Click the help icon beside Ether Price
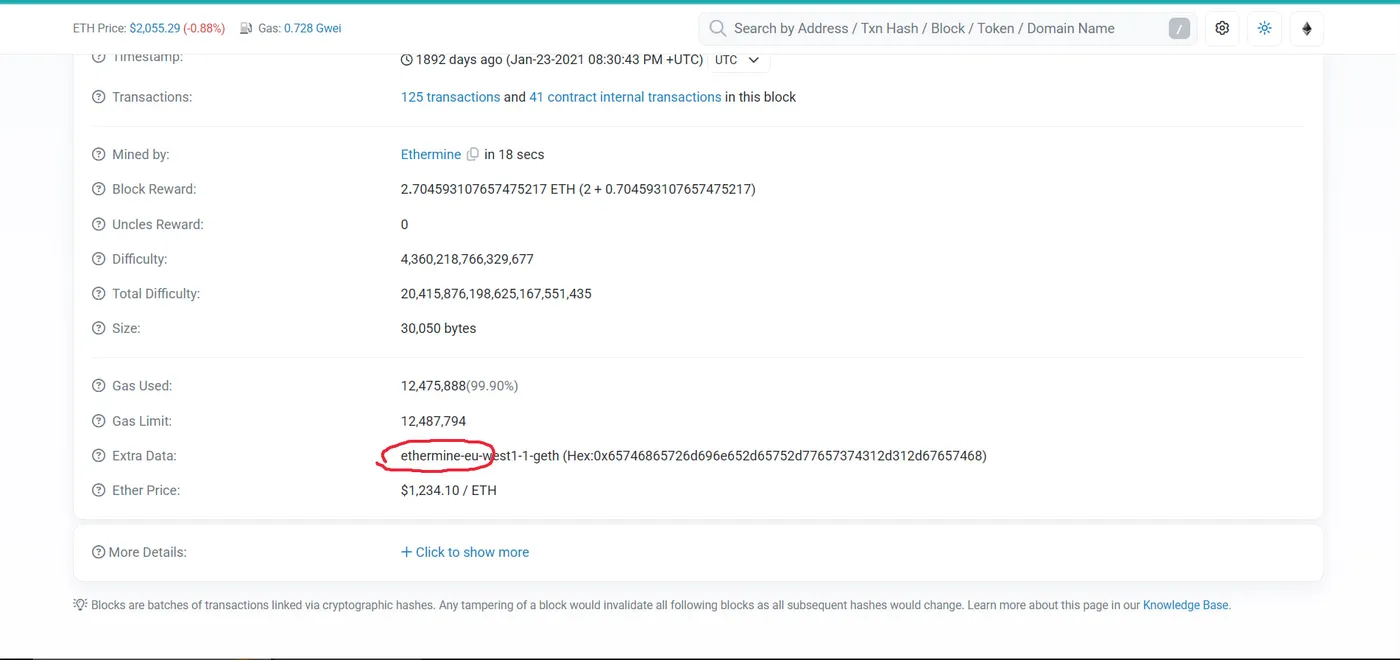This screenshot has width=1400, height=660. (98, 490)
